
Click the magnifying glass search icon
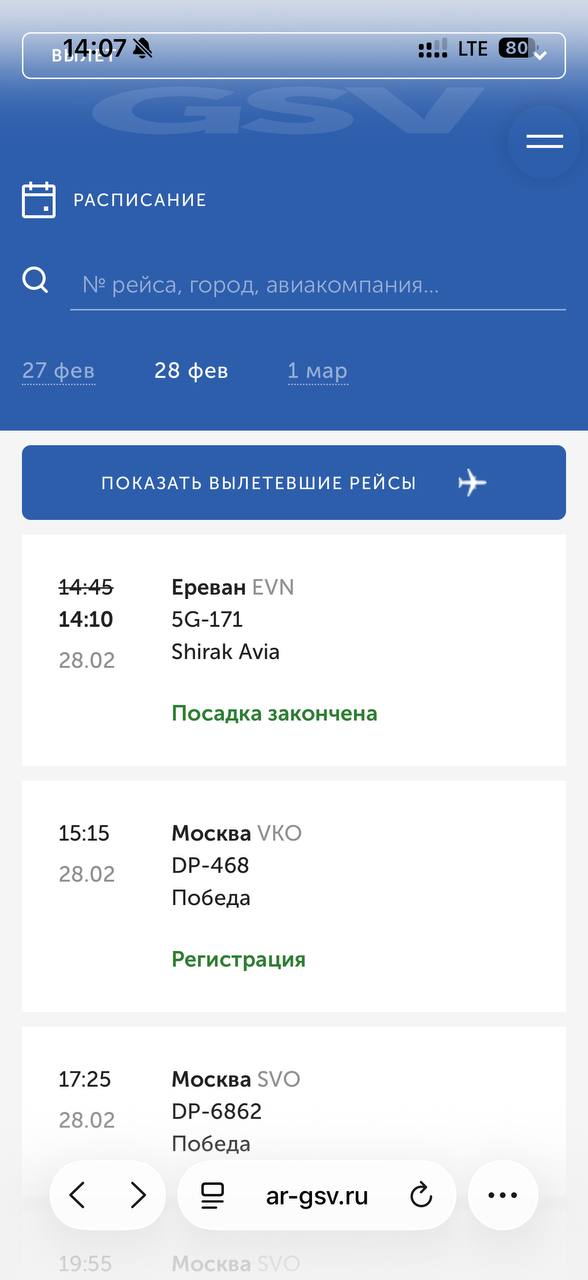pos(35,281)
